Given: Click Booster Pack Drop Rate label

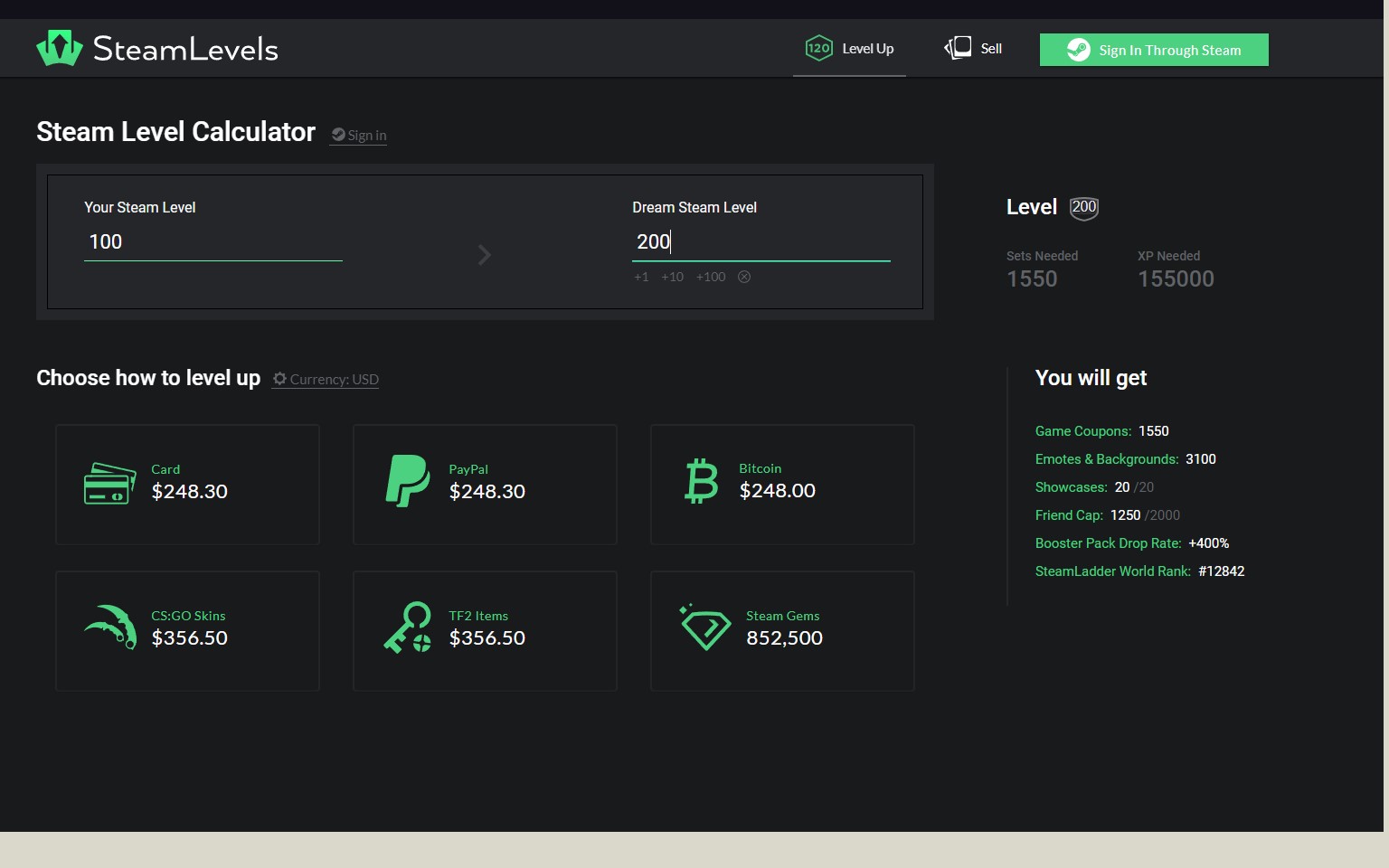Looking at the screenshot, I should [1109, 543].
